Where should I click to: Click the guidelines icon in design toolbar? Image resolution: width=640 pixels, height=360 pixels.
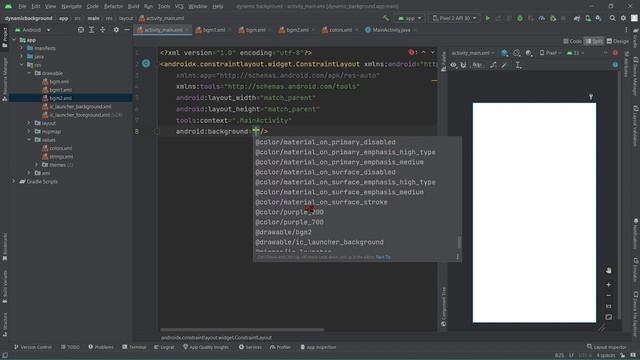click(518, 65)
